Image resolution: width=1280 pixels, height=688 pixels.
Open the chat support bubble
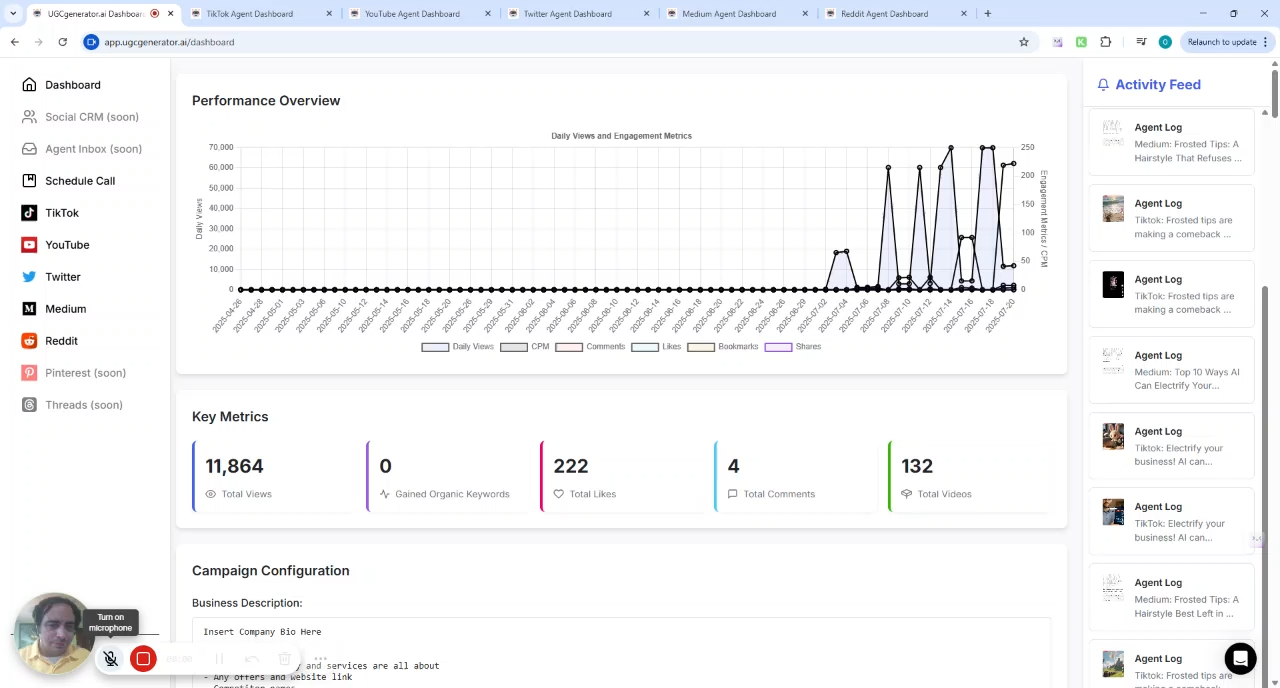[1240, 658]
